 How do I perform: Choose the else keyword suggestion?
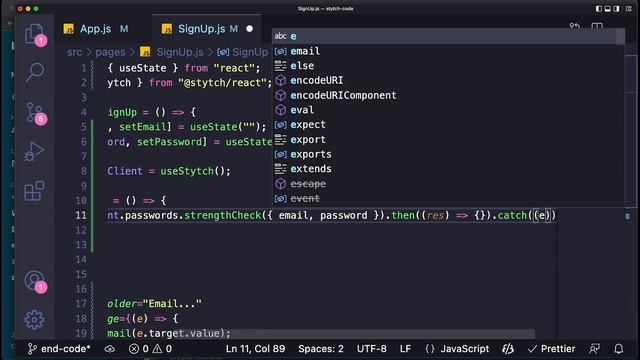[x=448, y=66]
